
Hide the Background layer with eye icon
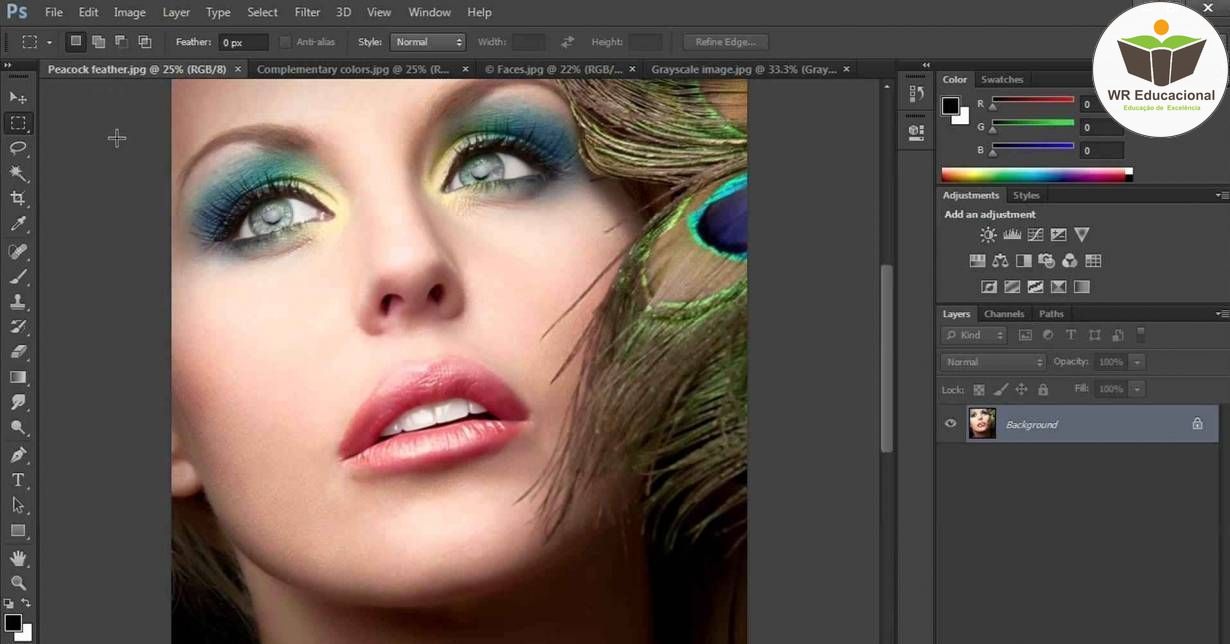[x=951, y=424]
